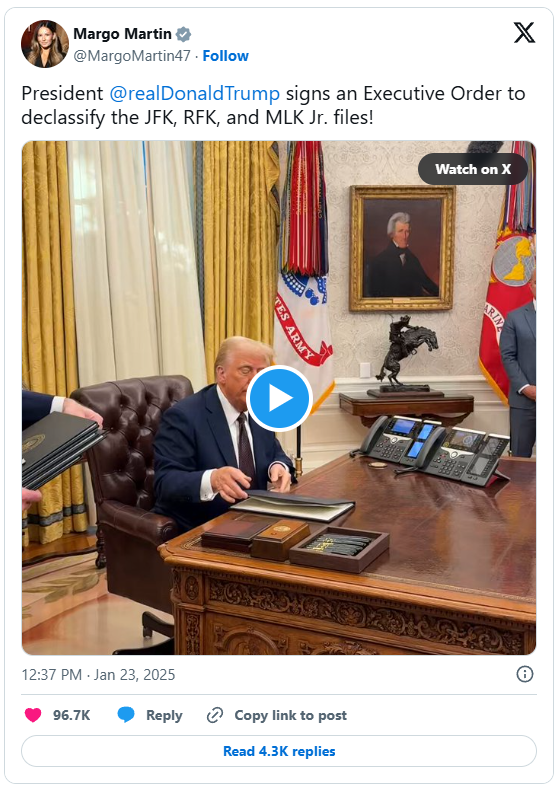The image size is (556, 795).
Task: Open the @MargoMartin47 handle link
Action: pos(132,56)
